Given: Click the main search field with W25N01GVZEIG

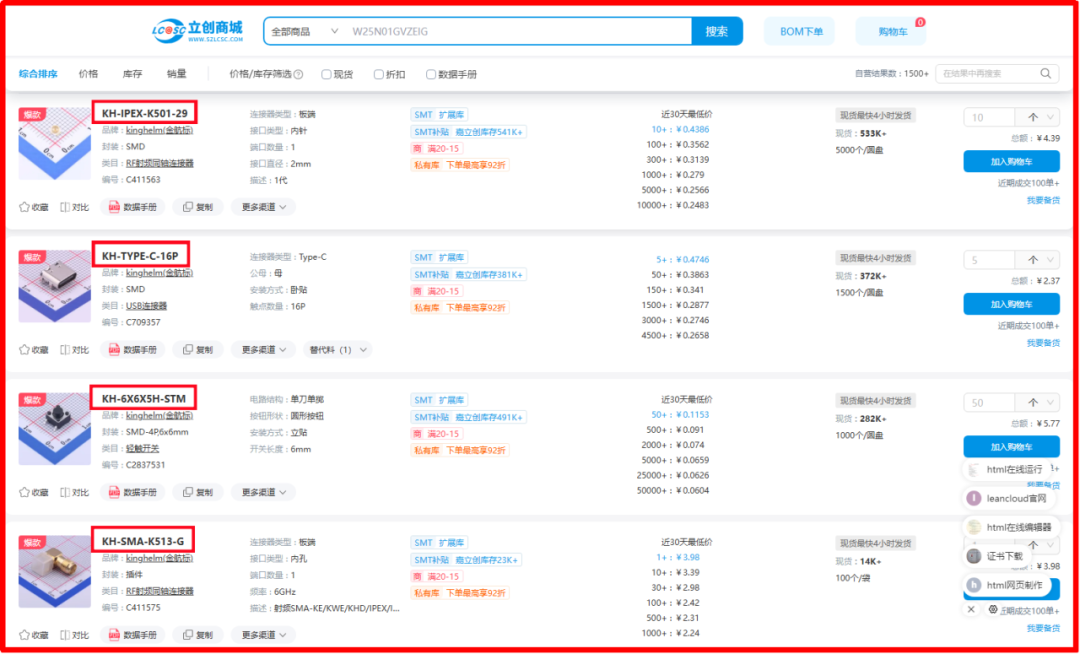Looking at the screenshot, I should [518, 32].
